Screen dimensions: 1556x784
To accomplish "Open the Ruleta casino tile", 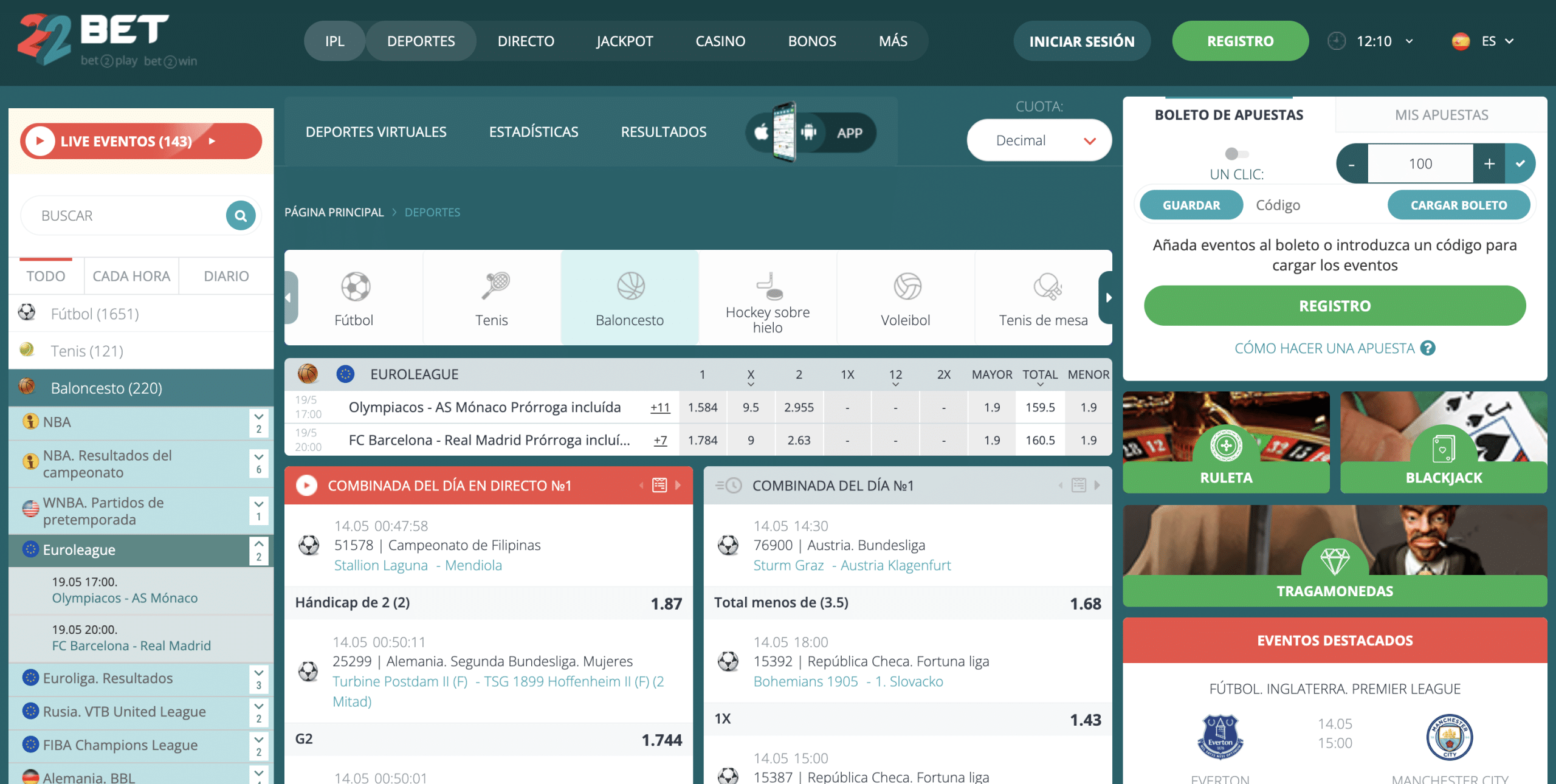I will point(1226,442).
